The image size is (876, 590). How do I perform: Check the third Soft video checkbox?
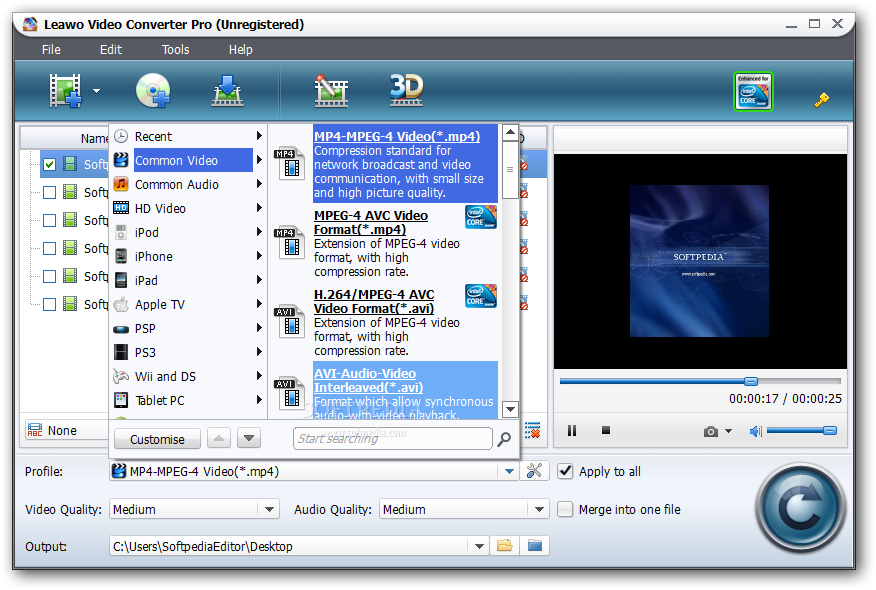[x=50, y=220]
